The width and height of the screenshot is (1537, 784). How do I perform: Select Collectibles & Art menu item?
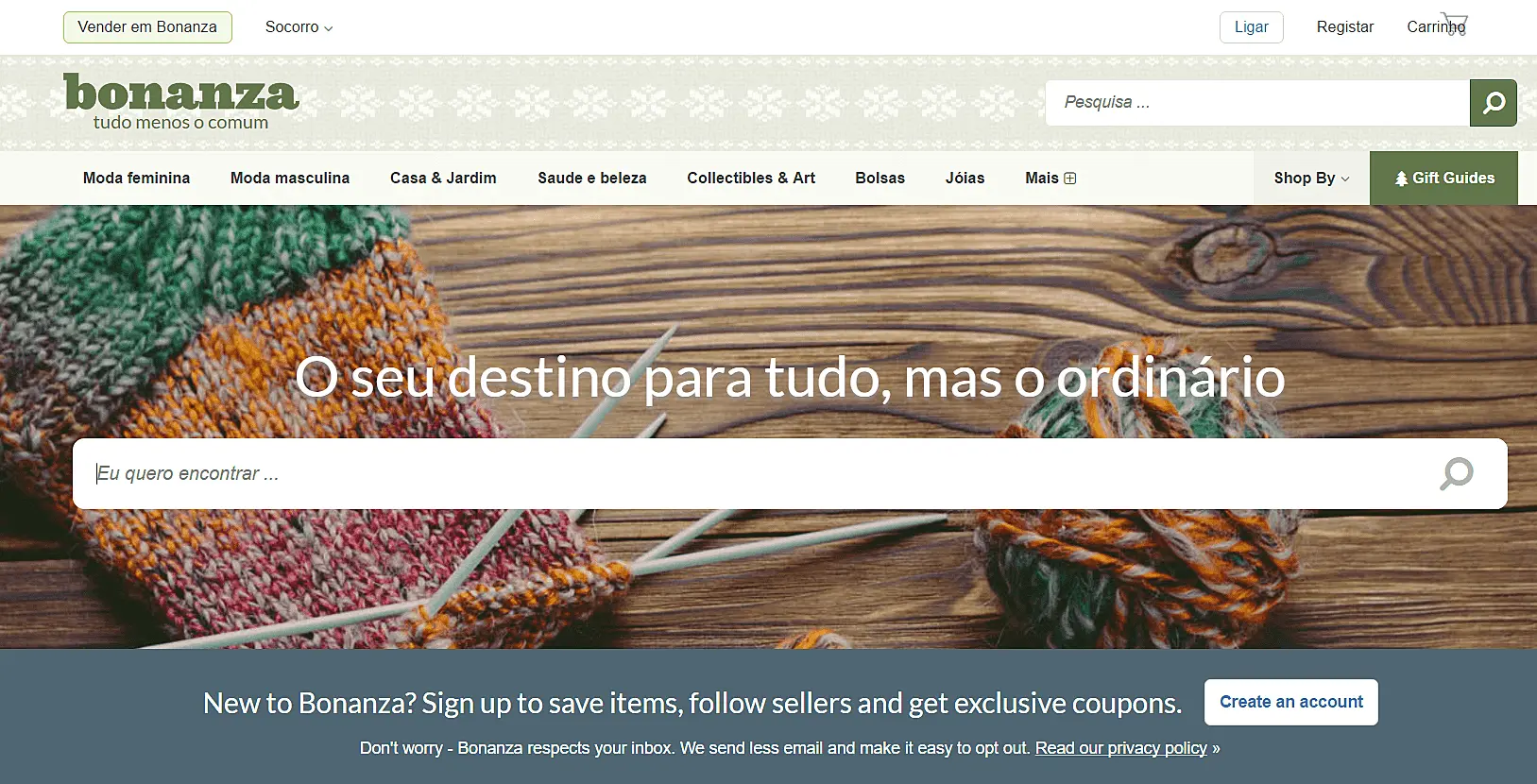[x=751, y=179]
